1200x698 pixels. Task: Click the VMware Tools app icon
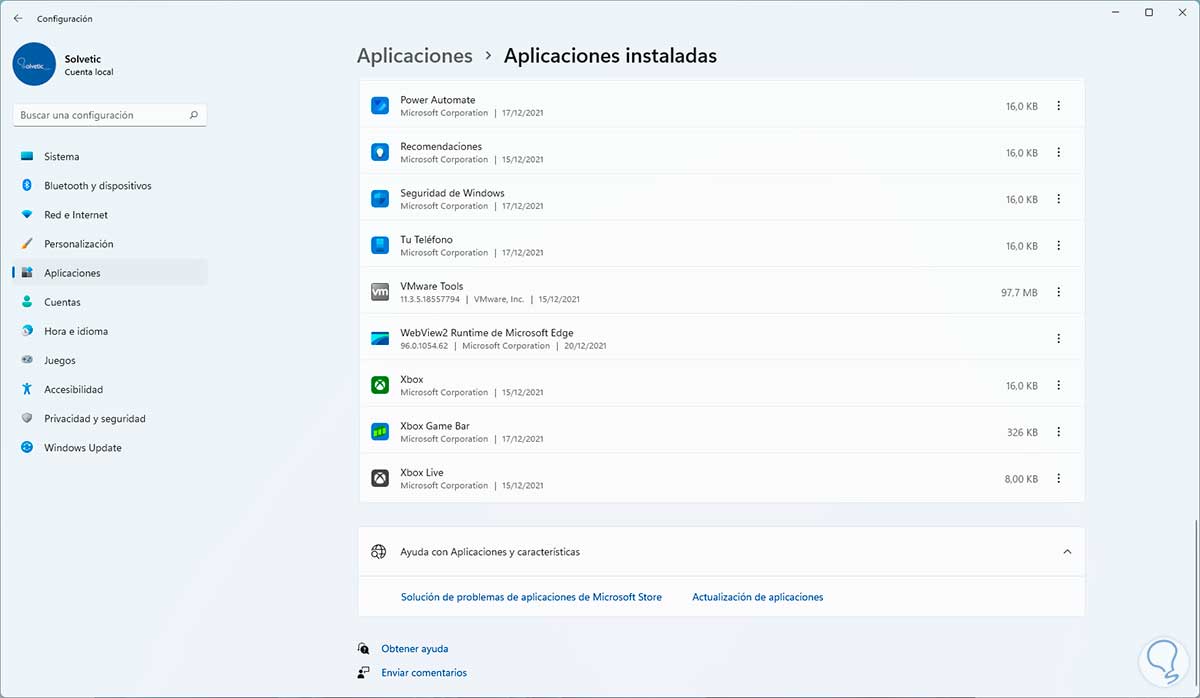[x=380, y=292]
